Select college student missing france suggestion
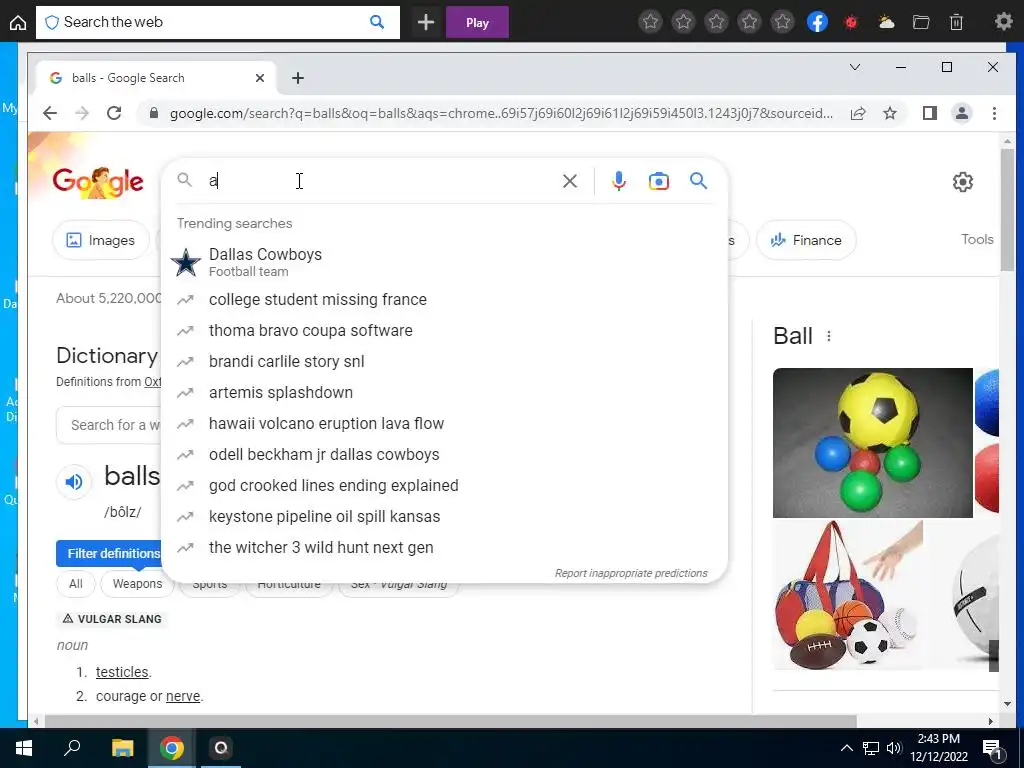Screen dimensions: 1024x768 444,299
